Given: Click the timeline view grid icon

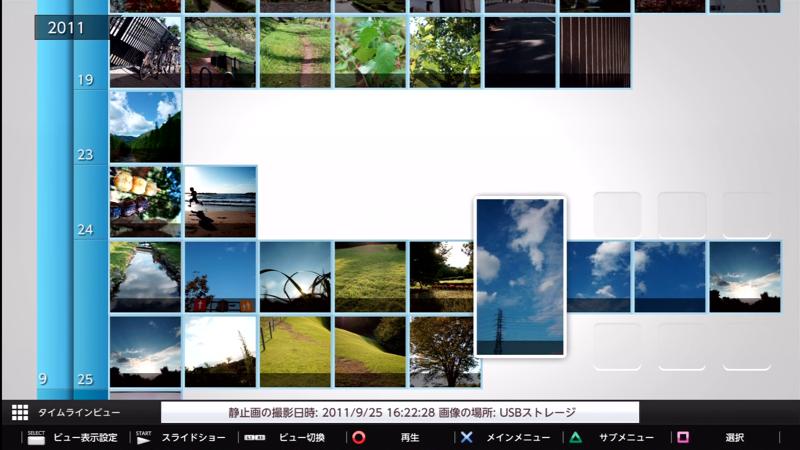Looking at the screenshot, I should tap(20, 412).
